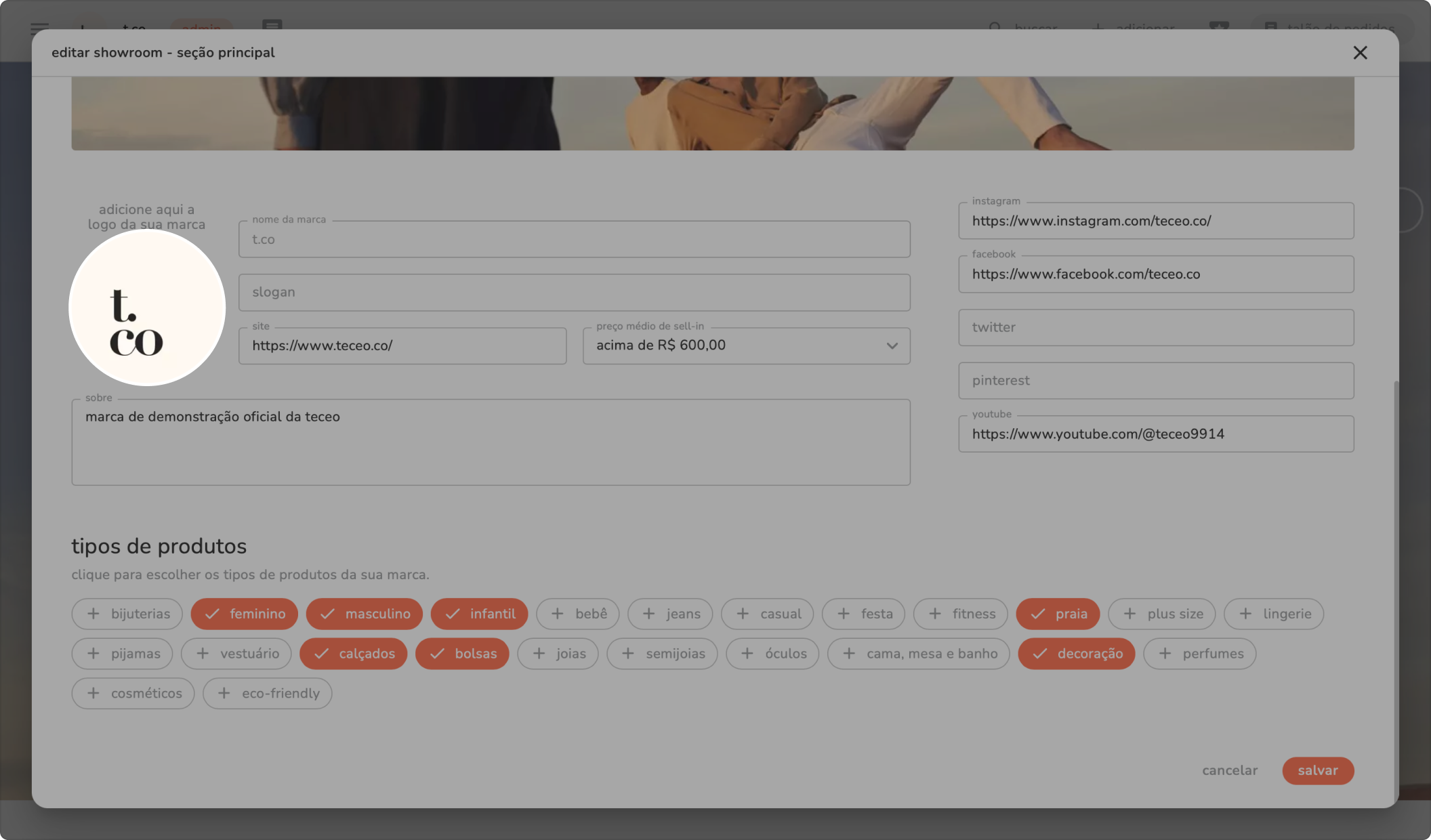Click the chevron arrow on sell-in price
This screenshot has height=840, width=1431.
click(x=892, y=346)
